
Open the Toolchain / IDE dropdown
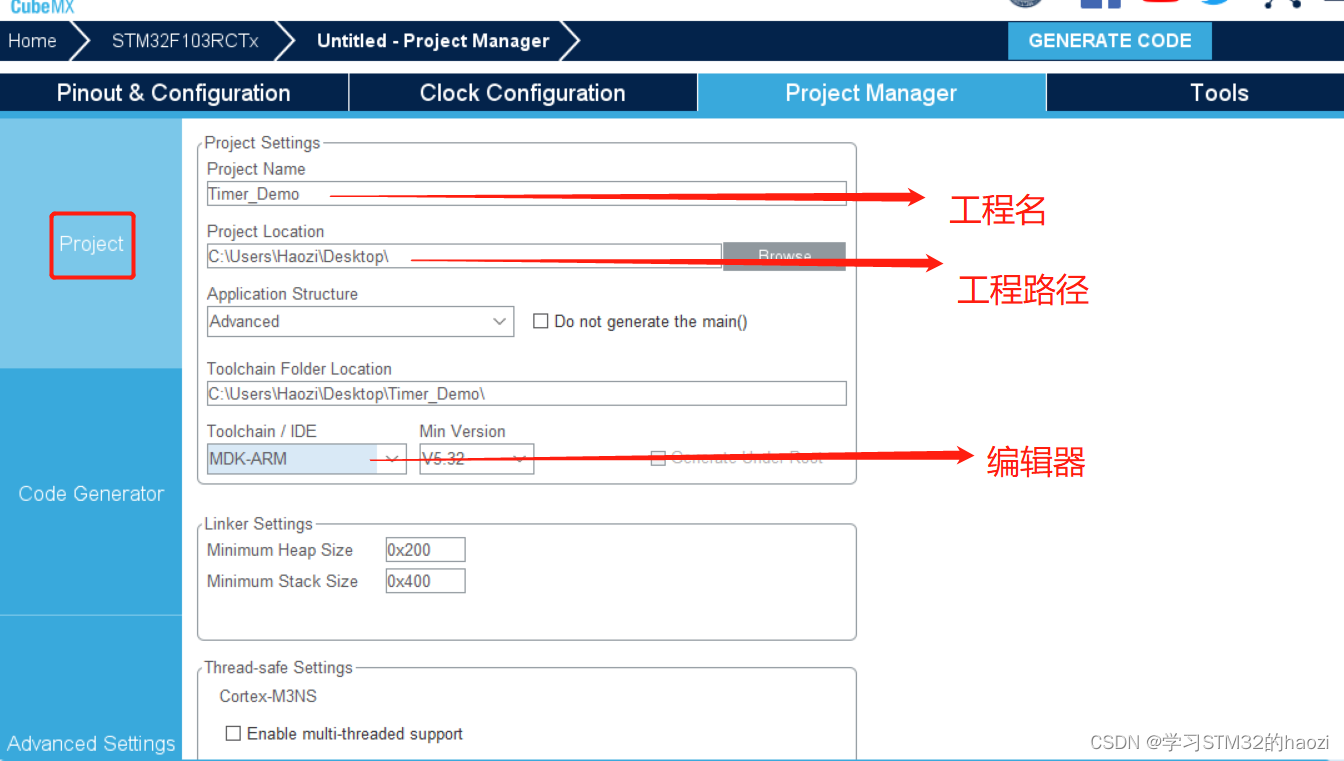pos(306,459)
